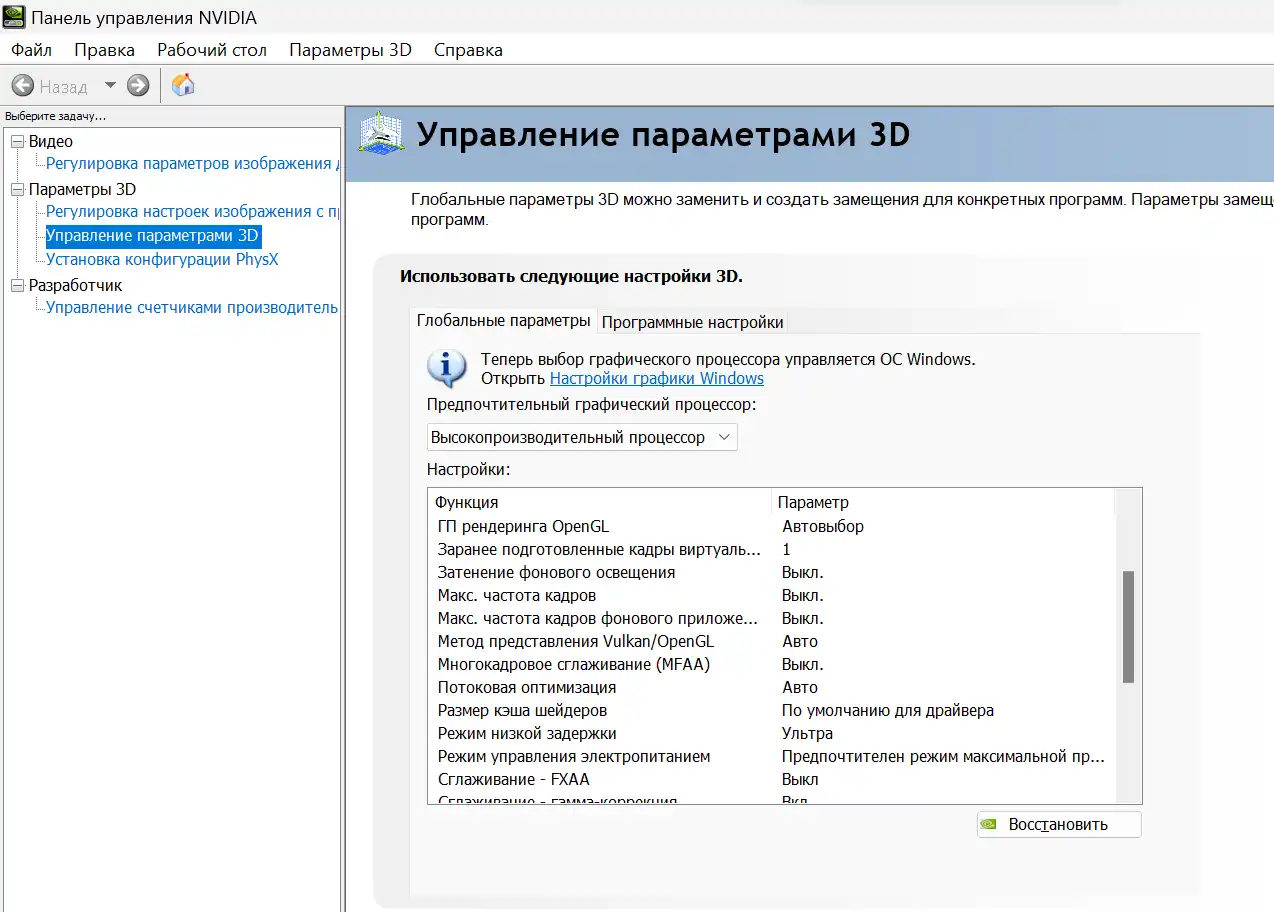The image size is (1274, 912).
Task: Open the Рабочий стол menu
Action: pos(212,50)
